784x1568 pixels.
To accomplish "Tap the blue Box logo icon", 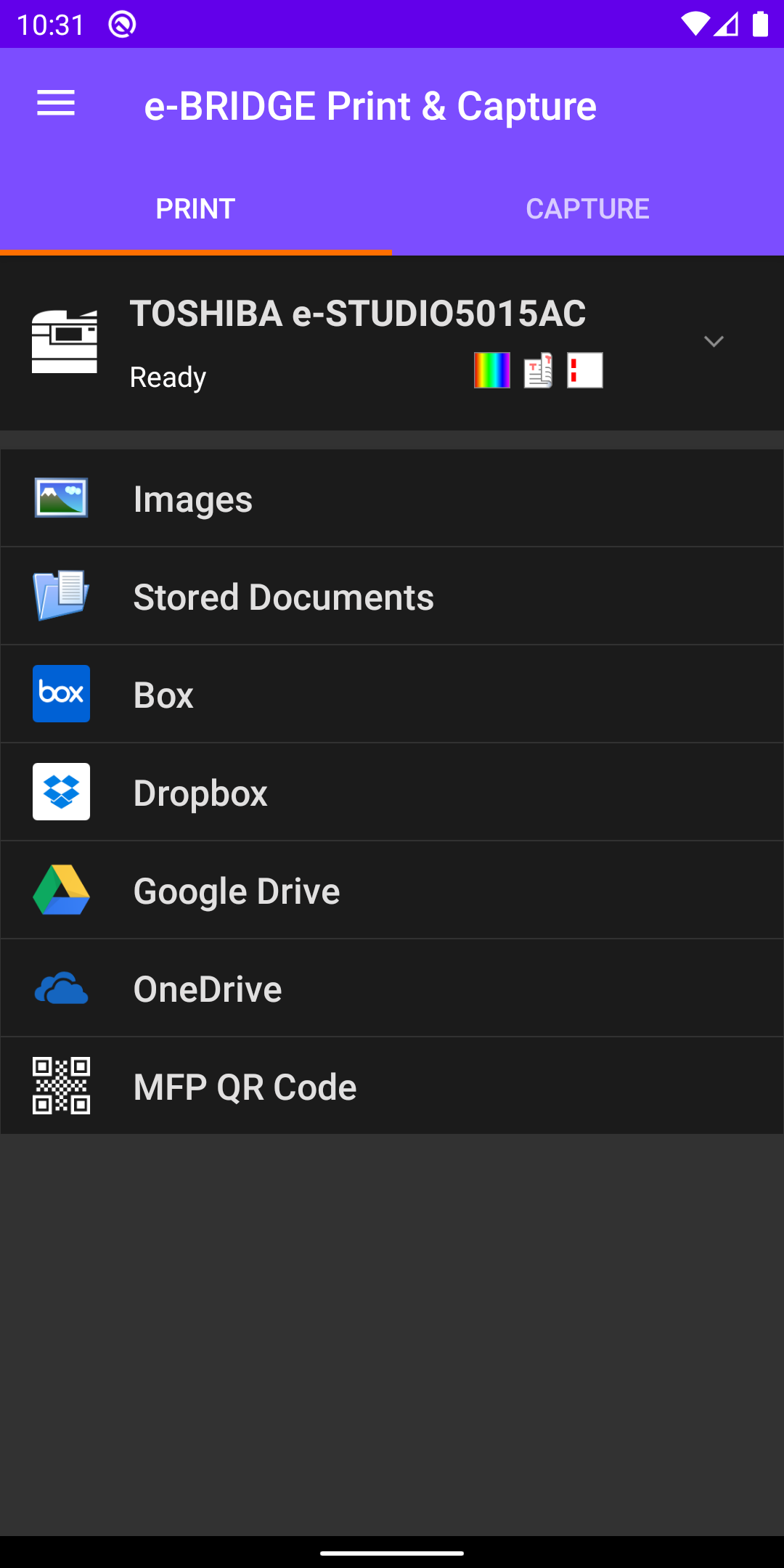I will (62, 694).
